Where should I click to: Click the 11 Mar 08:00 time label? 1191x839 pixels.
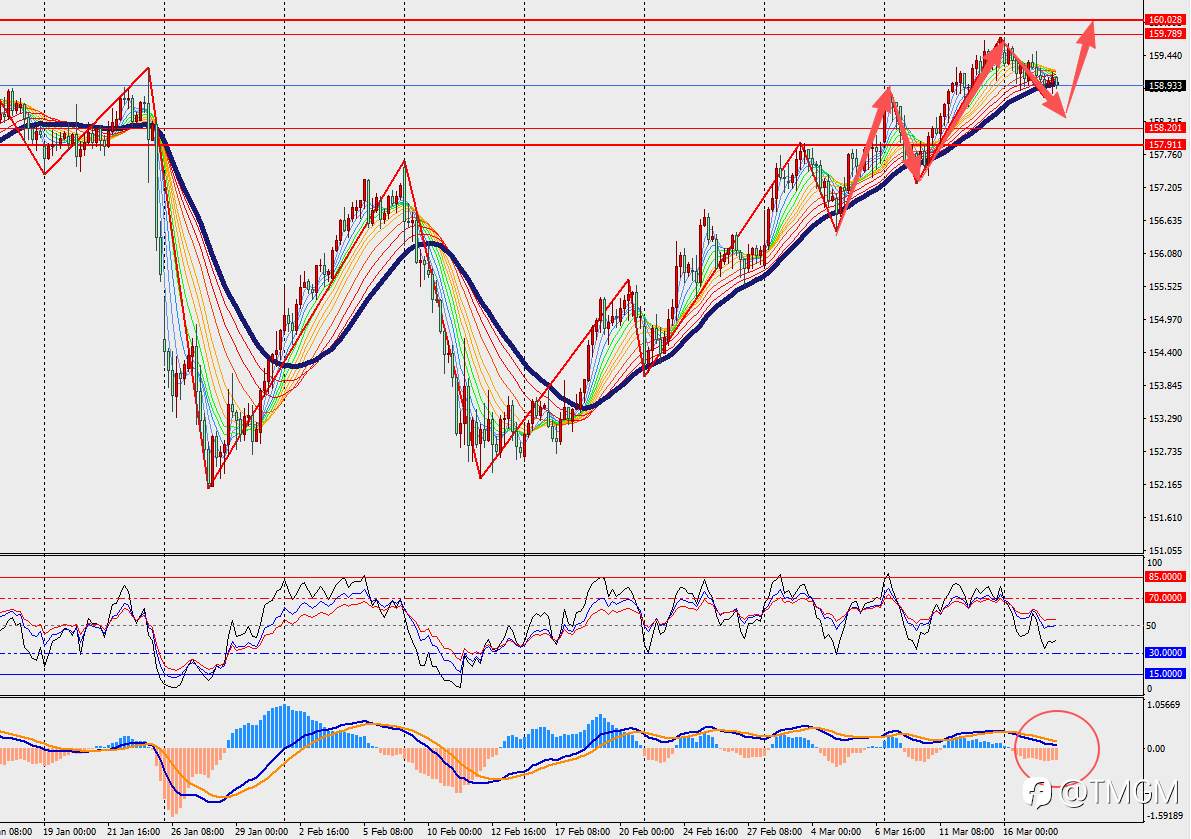966,831
